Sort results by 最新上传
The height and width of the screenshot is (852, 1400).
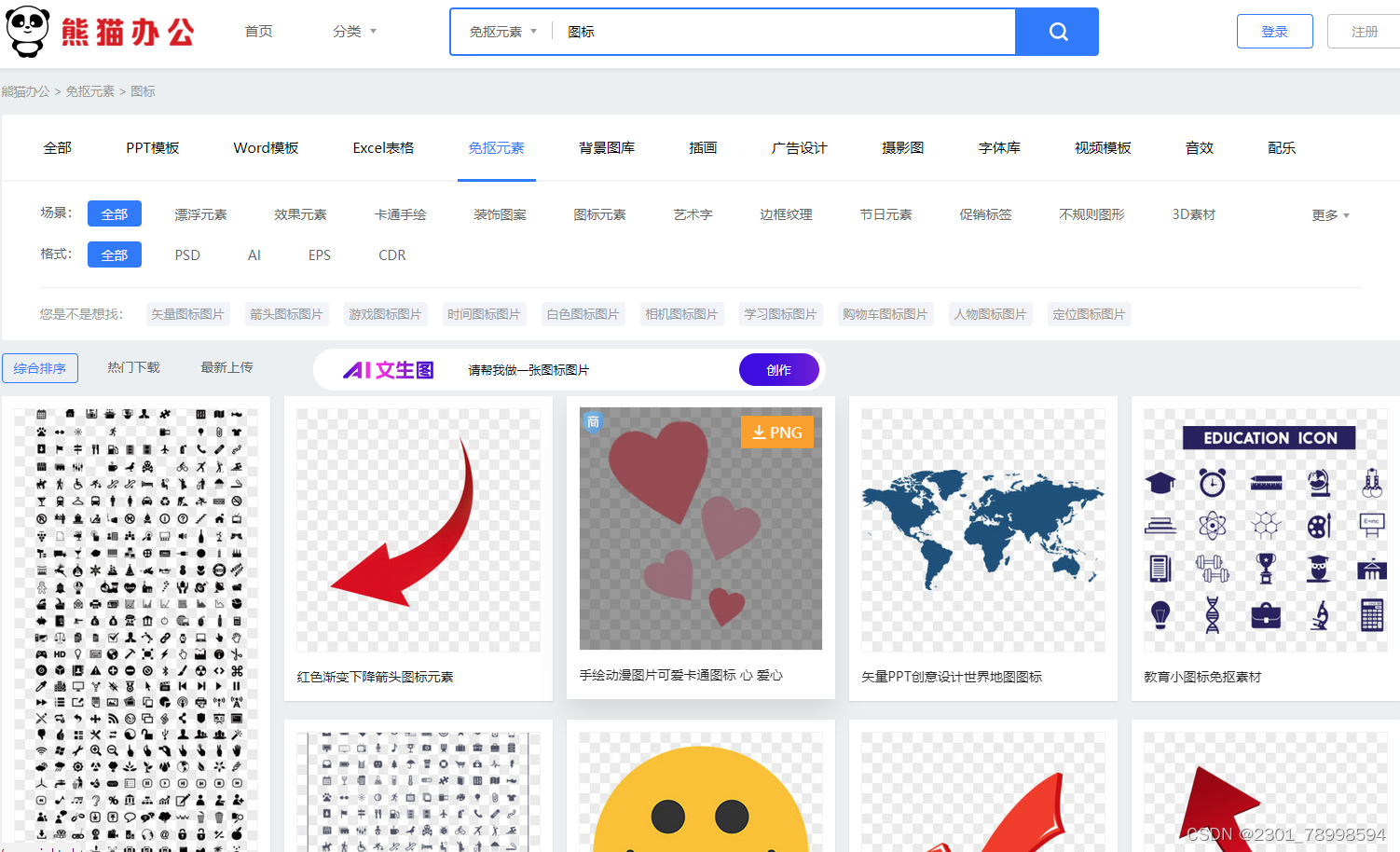click(x=226, y=367)
